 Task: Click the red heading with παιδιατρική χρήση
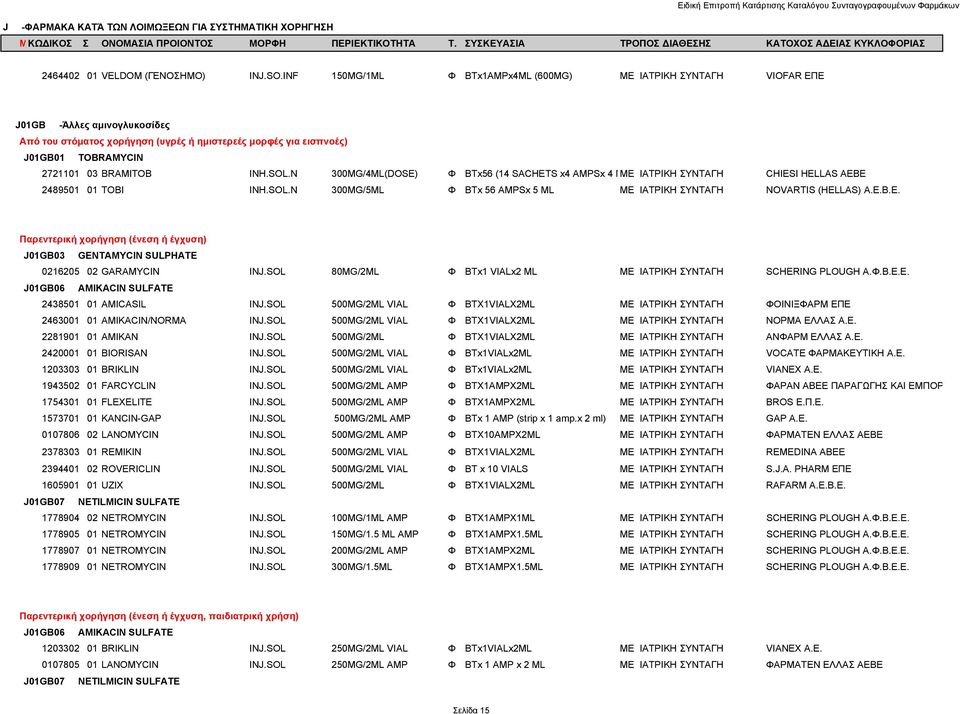(x=159, y=616)
